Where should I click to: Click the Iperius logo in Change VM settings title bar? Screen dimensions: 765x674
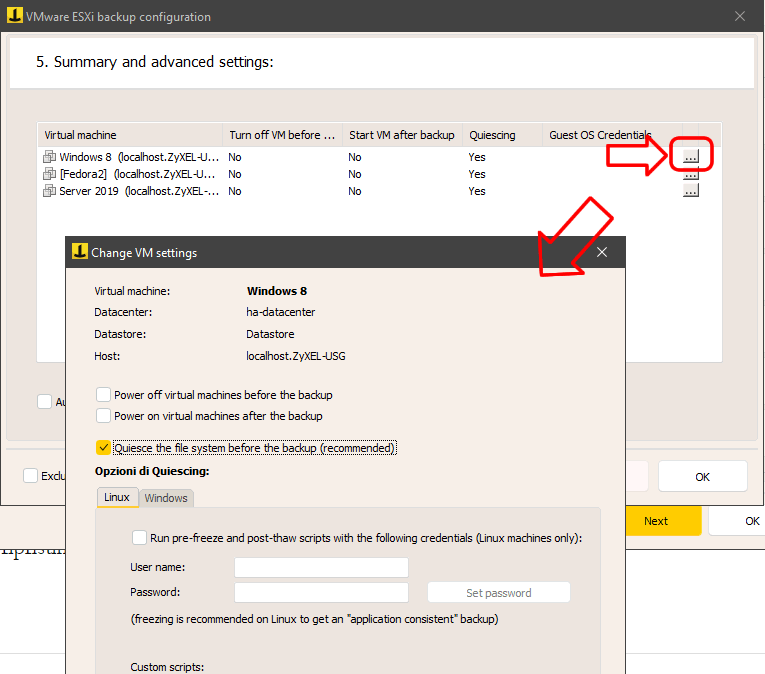(x=80, y=252)
